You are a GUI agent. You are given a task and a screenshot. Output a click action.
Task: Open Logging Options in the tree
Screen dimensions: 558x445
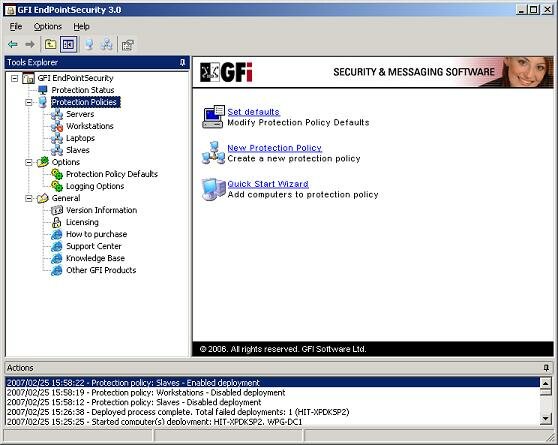pos(95,186)
